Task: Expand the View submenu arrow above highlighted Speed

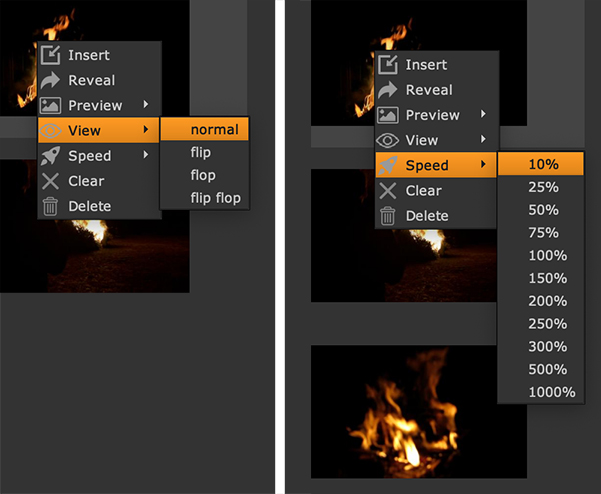Action: 484,140
